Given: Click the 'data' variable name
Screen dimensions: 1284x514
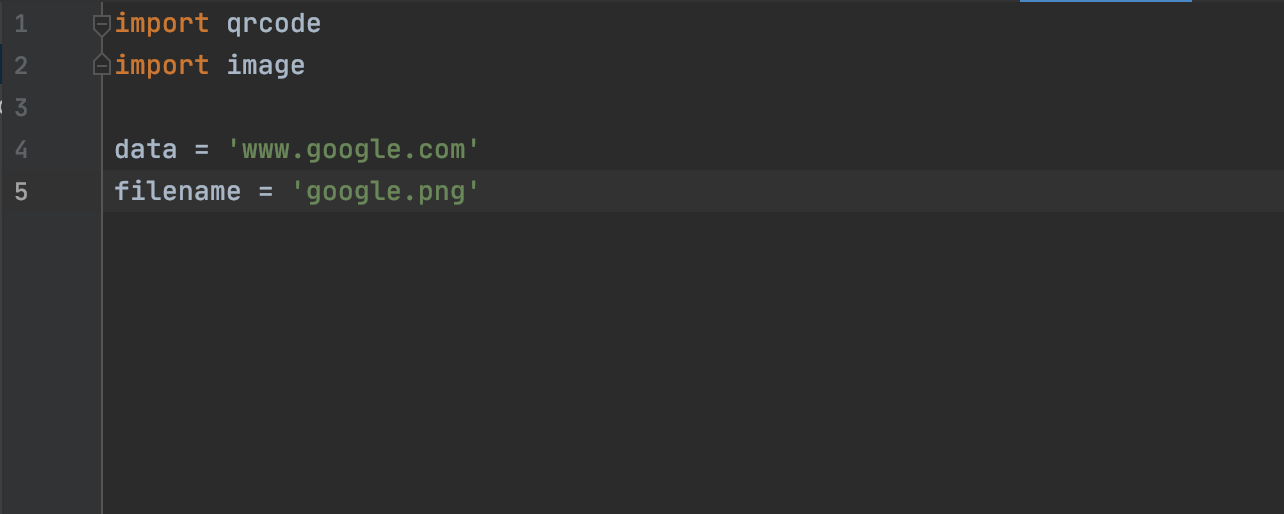Looking at the screenshot, I should point(145,150).
